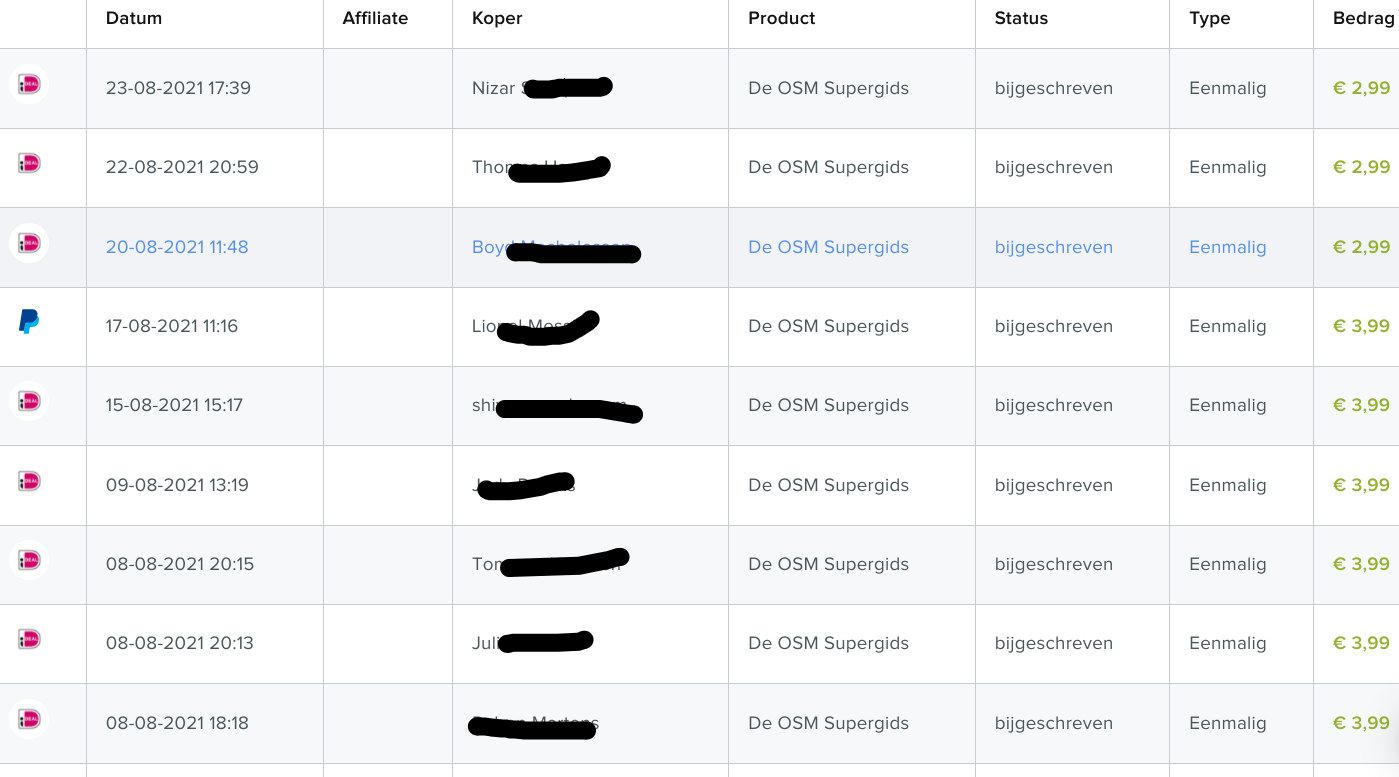Select the € 3,99 amount on PayPal row
This screenshot has width=1399, height=777.
[1361, 326]
